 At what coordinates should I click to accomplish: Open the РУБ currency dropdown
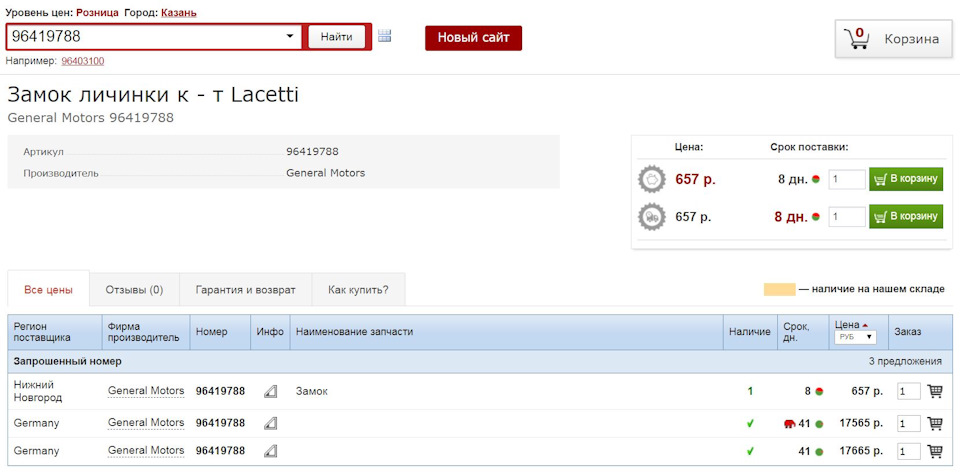(x=855, y=338)
